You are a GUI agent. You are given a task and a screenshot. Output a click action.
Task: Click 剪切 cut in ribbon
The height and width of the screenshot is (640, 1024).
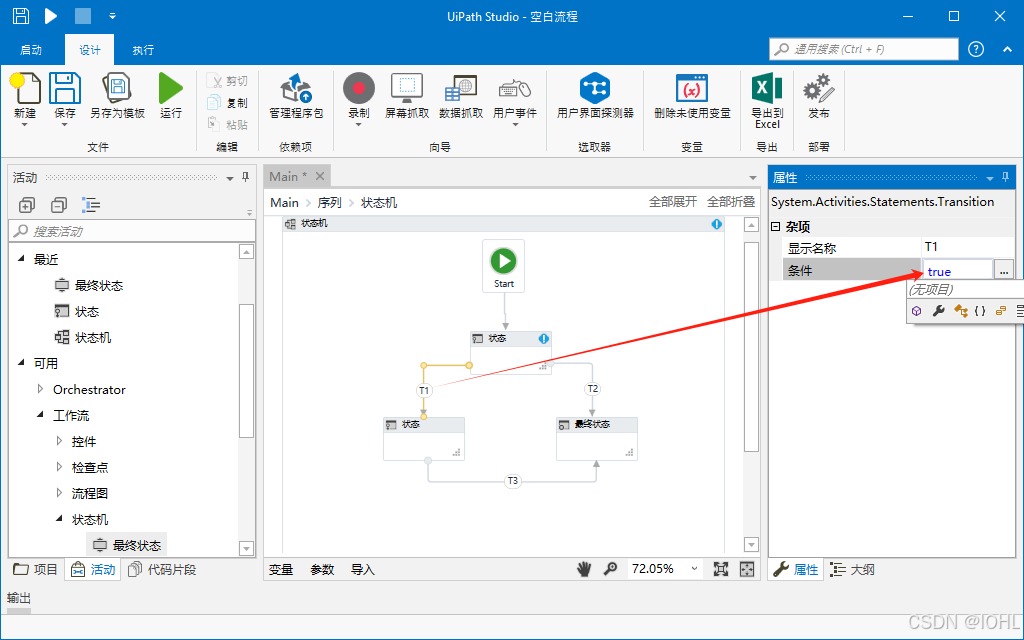[x=227, y=81]
